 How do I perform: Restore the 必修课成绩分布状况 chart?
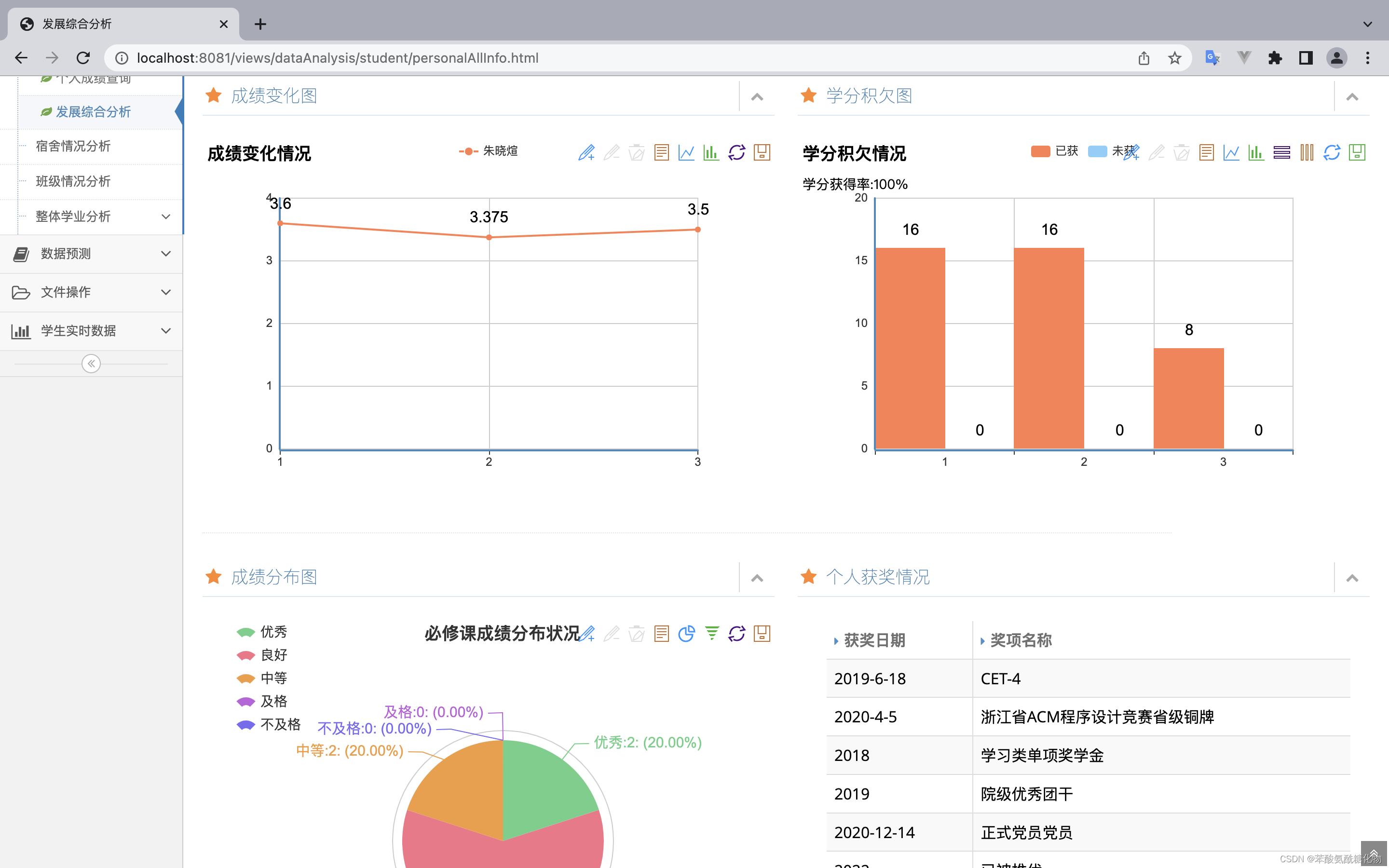click(x=736, y=634)
